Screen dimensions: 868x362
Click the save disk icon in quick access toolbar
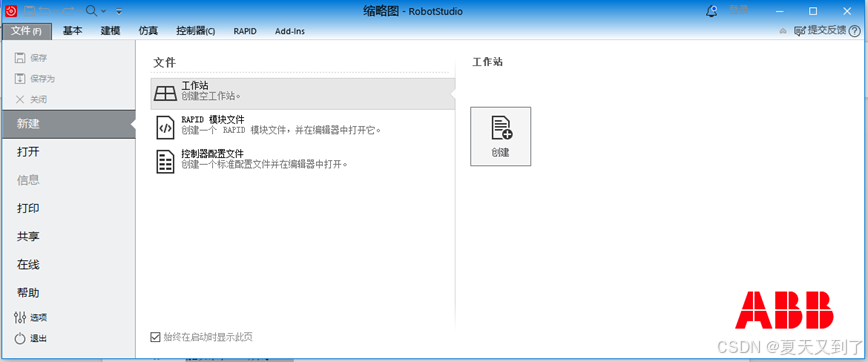(x=29, y=11)
